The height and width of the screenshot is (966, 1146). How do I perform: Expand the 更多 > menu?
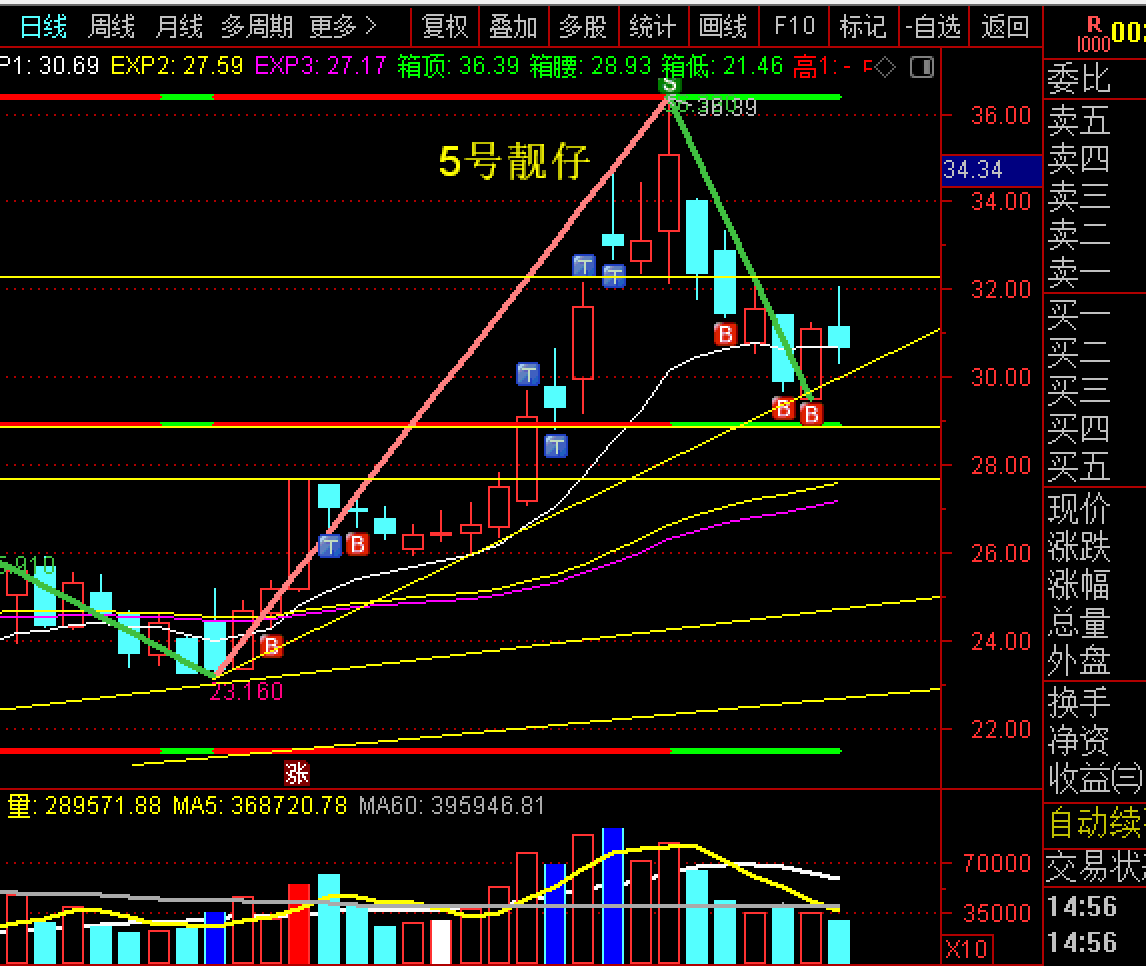342,27
